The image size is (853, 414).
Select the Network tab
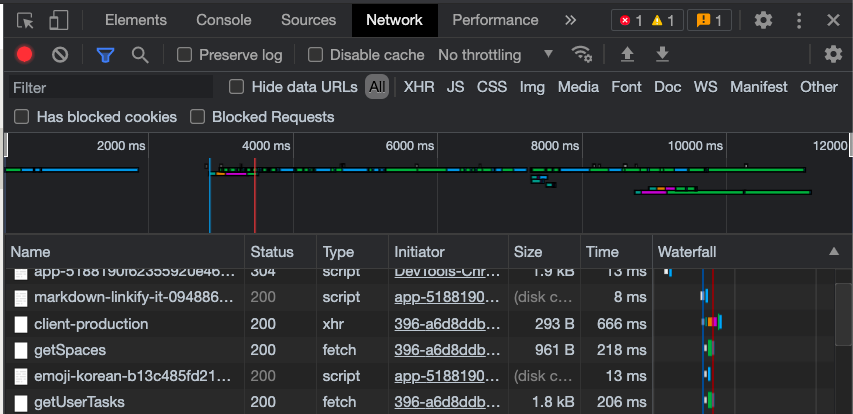[x=394, y=21]
